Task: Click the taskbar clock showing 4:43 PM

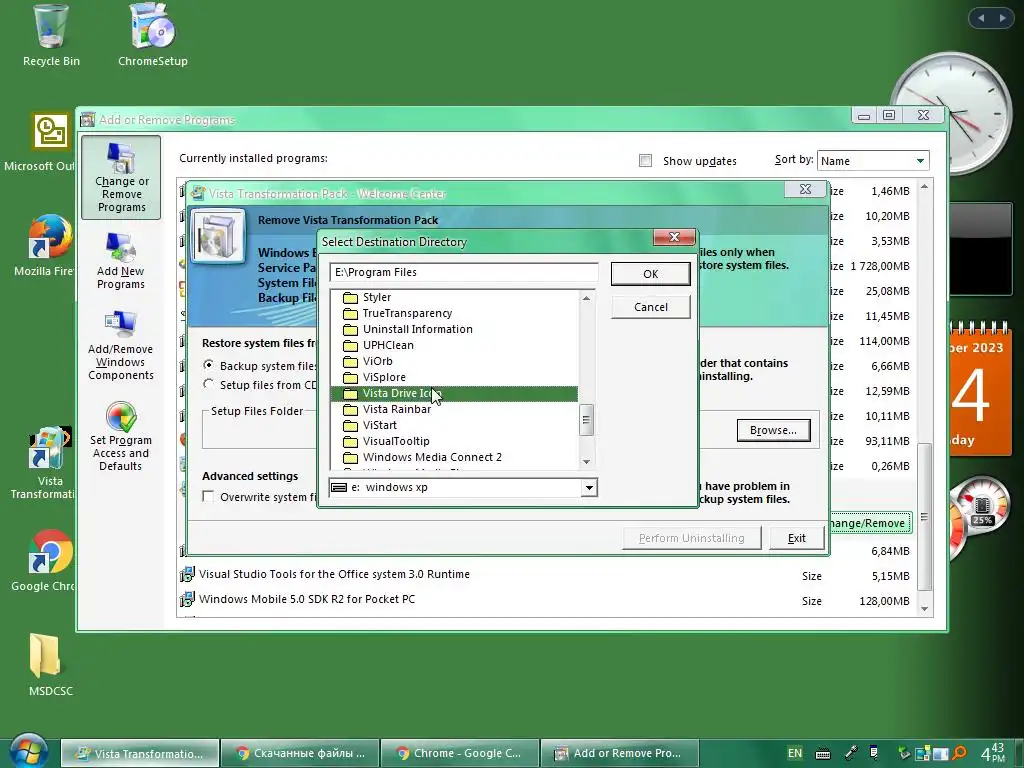Action: click(993, 753)
